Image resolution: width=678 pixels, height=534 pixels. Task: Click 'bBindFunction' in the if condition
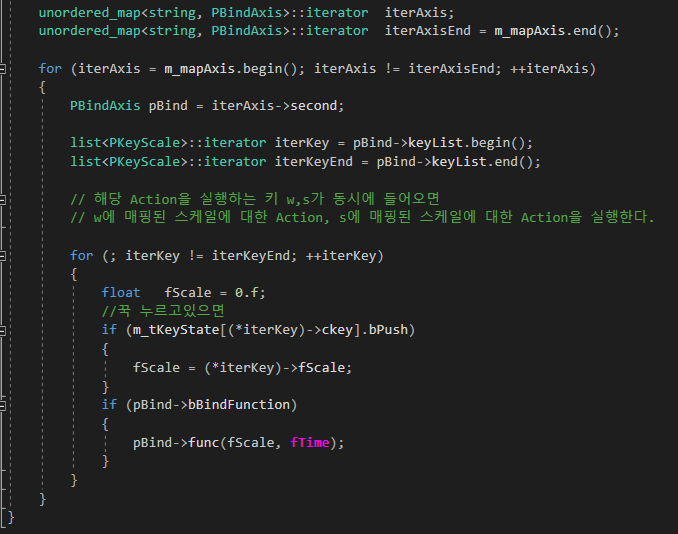coord(239,405)
